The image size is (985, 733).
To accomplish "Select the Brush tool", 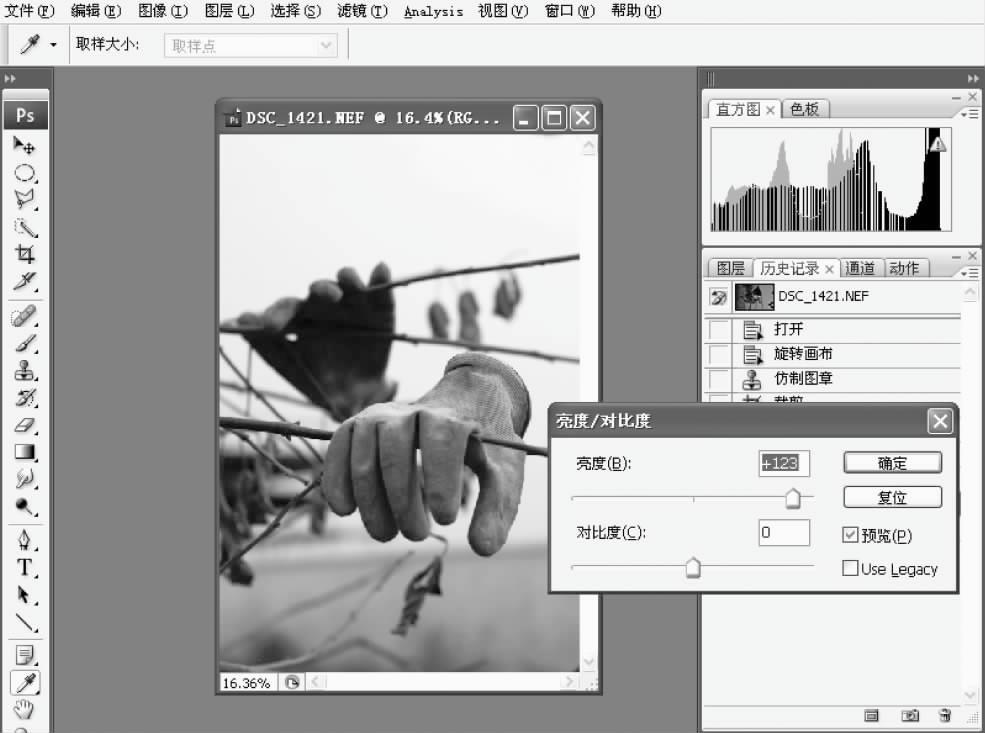I will coord(24,343).
